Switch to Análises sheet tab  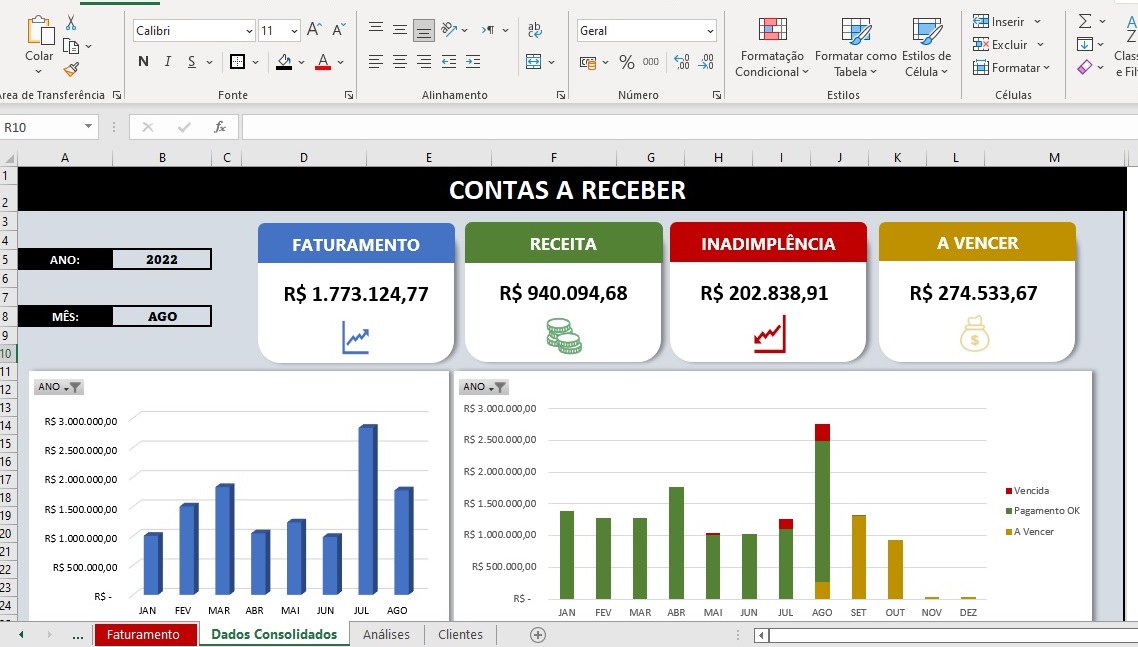point(386,635)
